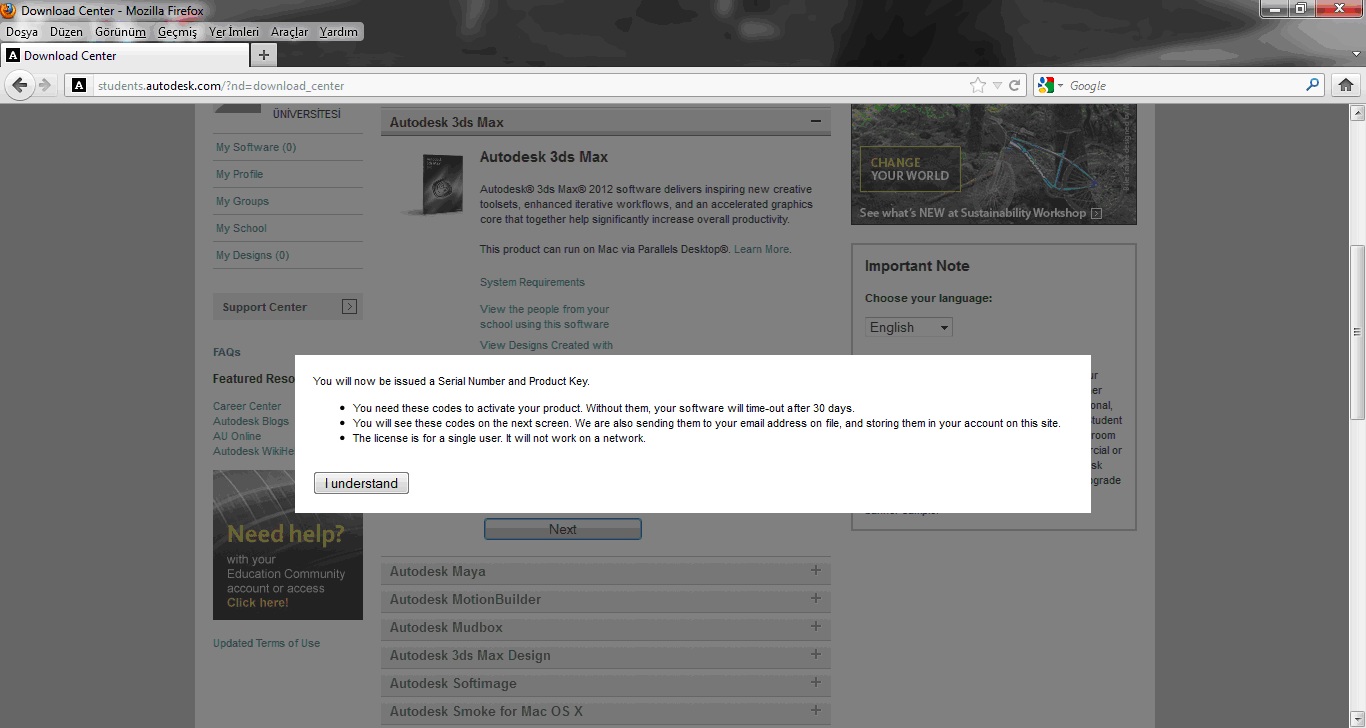The width and height of the screenshot is (1366, 728).
Task: Collapse the Autodesk 3ds Max section
Action: pos(815,122)
